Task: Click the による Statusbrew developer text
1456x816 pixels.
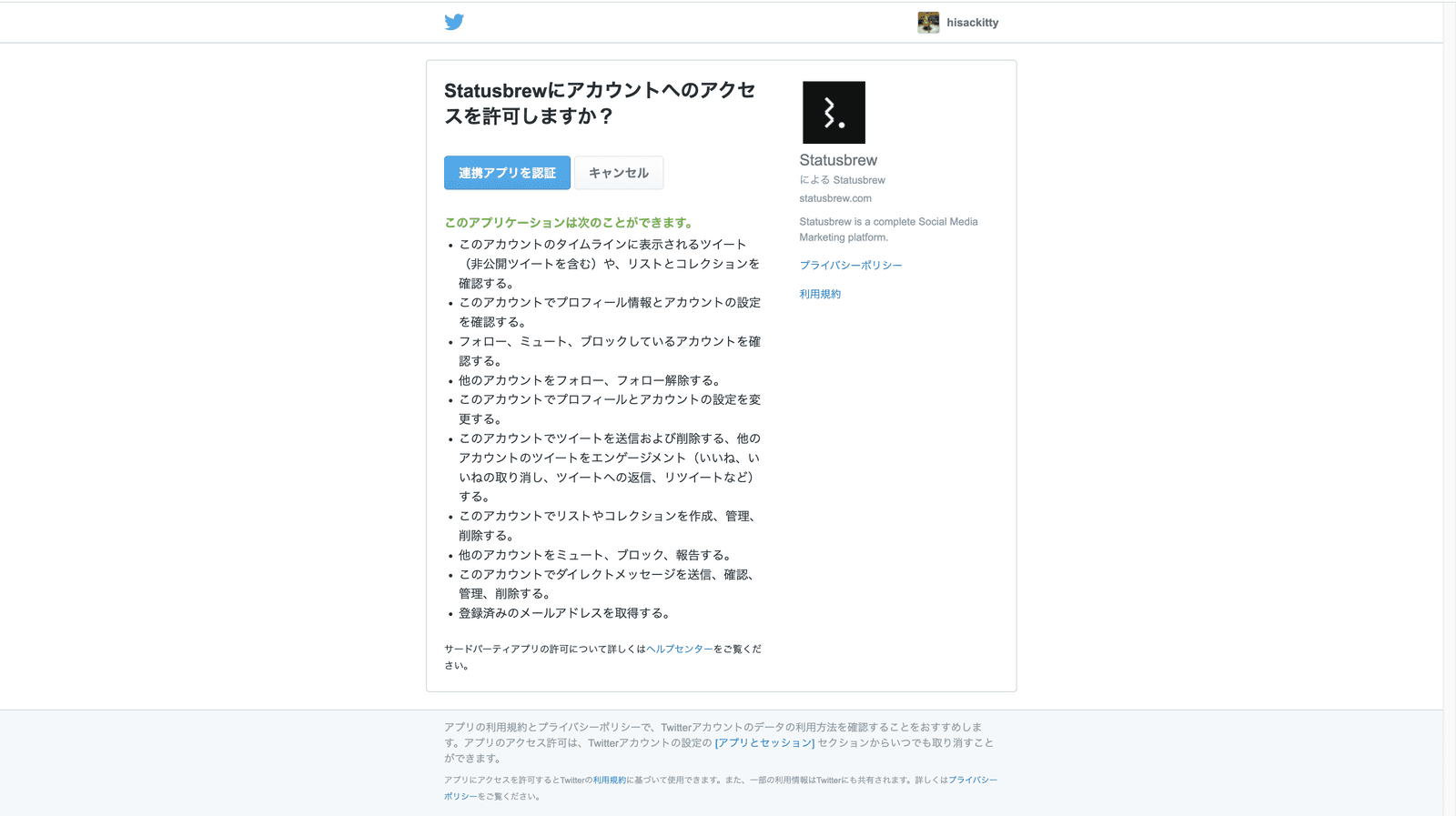Action: click(842, 180)
